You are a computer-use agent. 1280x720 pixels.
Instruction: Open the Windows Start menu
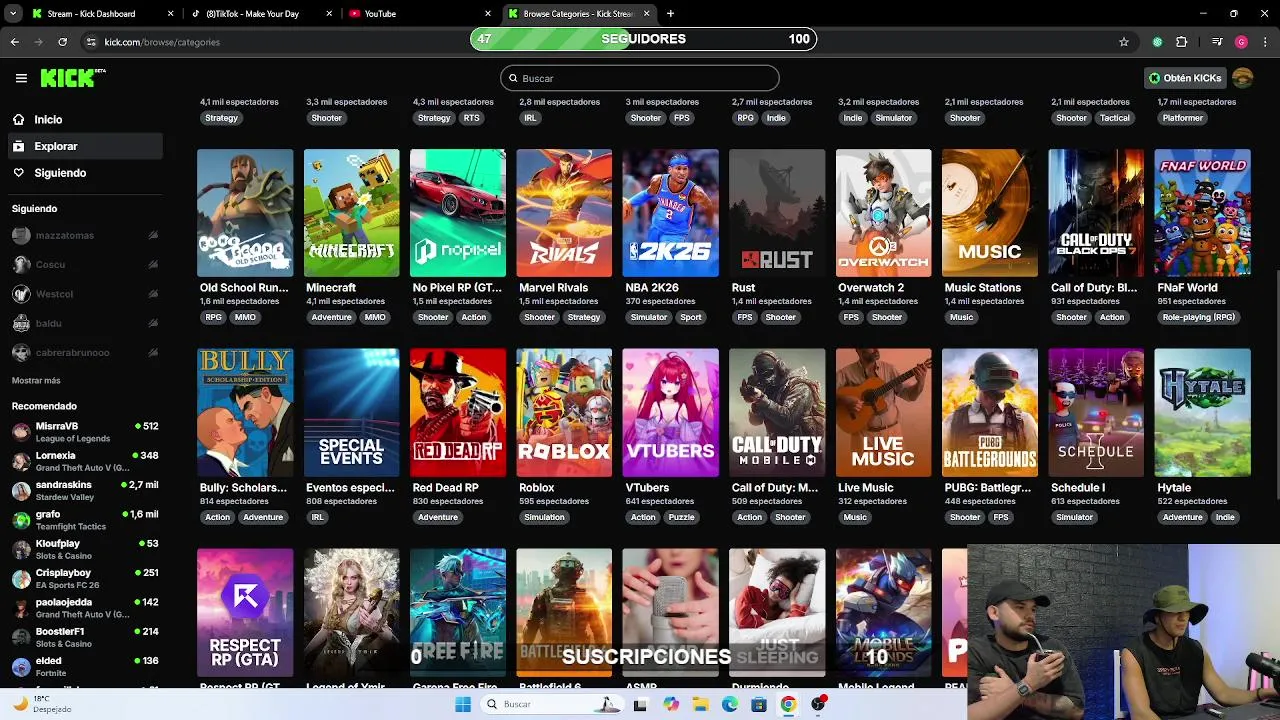pyautogui.click(x=463, y=704)
